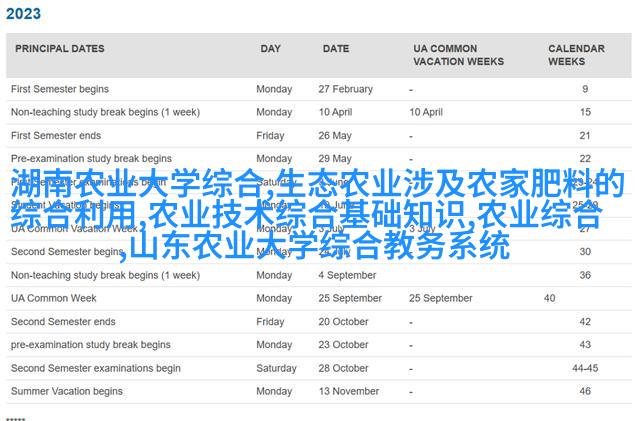The height and width of the screenshot is (421, 640).
Task: Select "pre-examination study break begins" in the 23 October row
Action: pyautogui.click(x=91, y=345)
